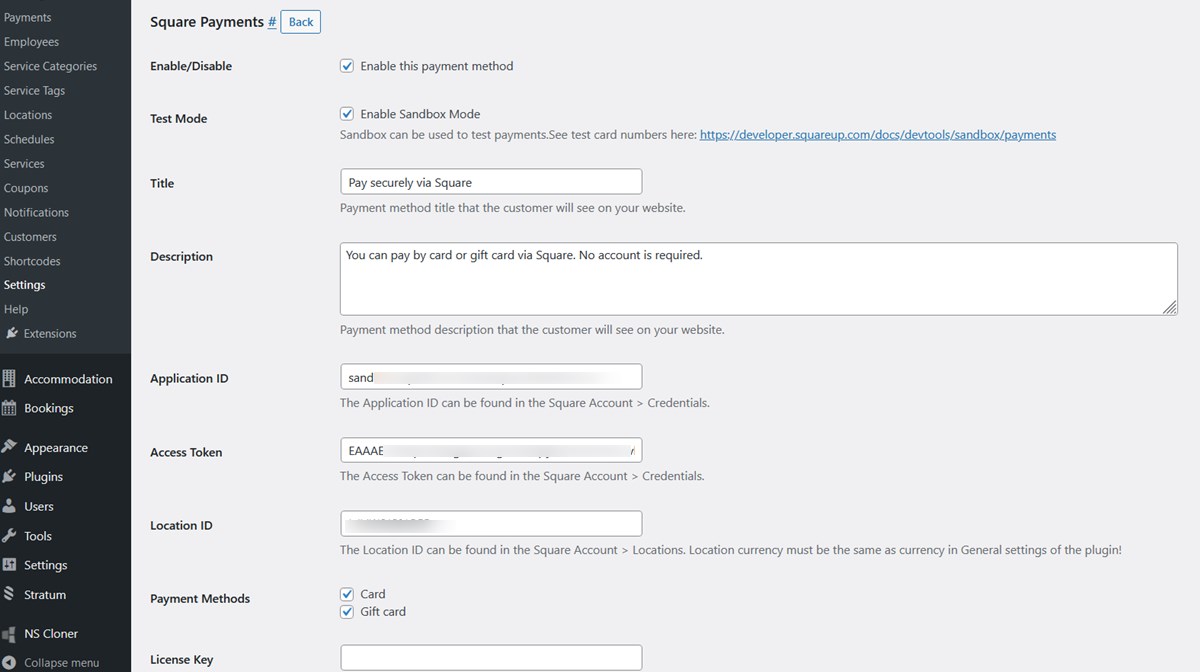Screen dimensions: 1200x672
Task: Click the NS Cloner icon
Action: [x=9, y=633]
